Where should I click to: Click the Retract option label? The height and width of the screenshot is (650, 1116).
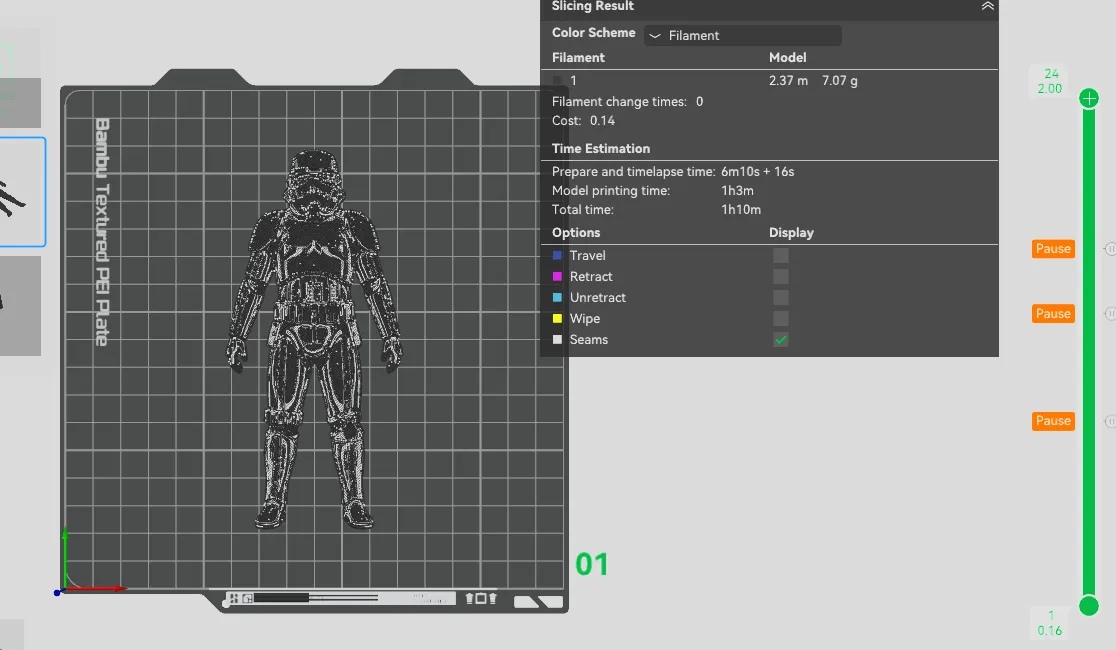coord(591,276)
